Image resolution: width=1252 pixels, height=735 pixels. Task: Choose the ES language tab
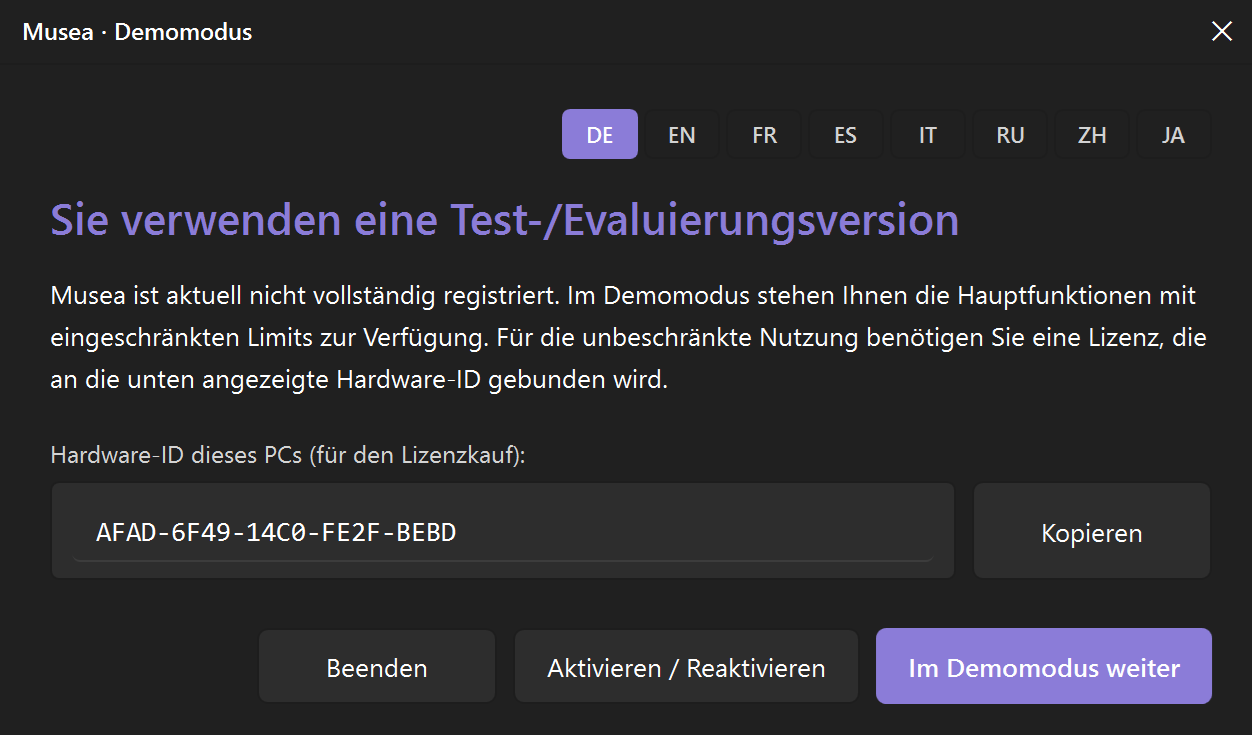[846, 134]
